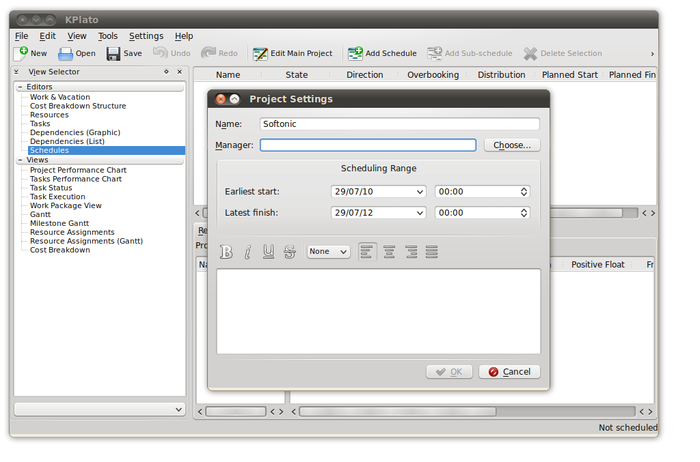Screen dimensions: 700x462
Task: Open the Edit menu
Action: tap(47, 36)
